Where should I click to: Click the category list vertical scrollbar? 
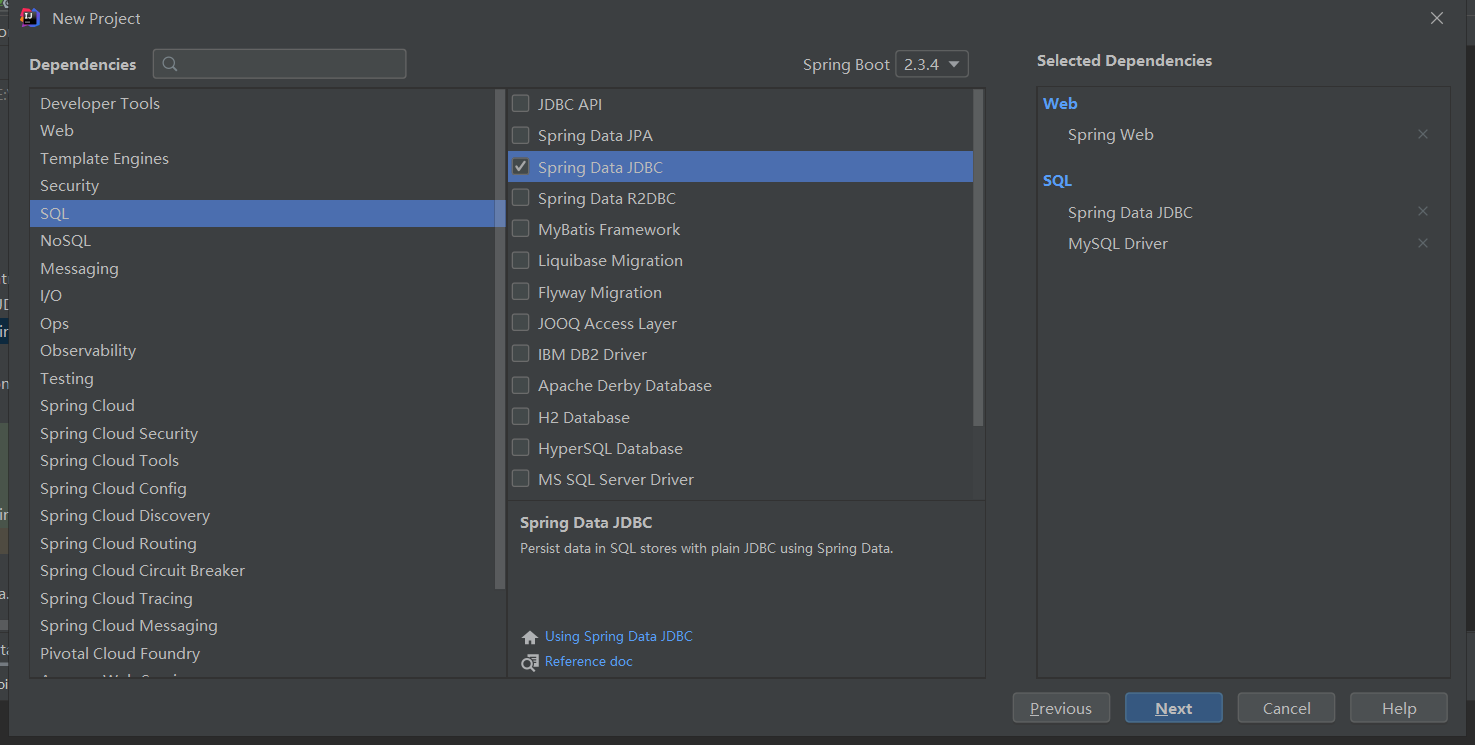point(500,340)
